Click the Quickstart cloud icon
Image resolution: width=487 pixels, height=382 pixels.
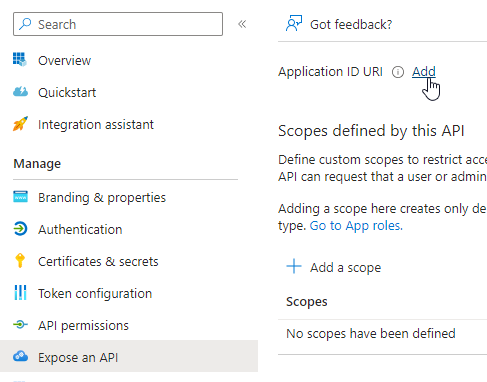tap(20, 91)
